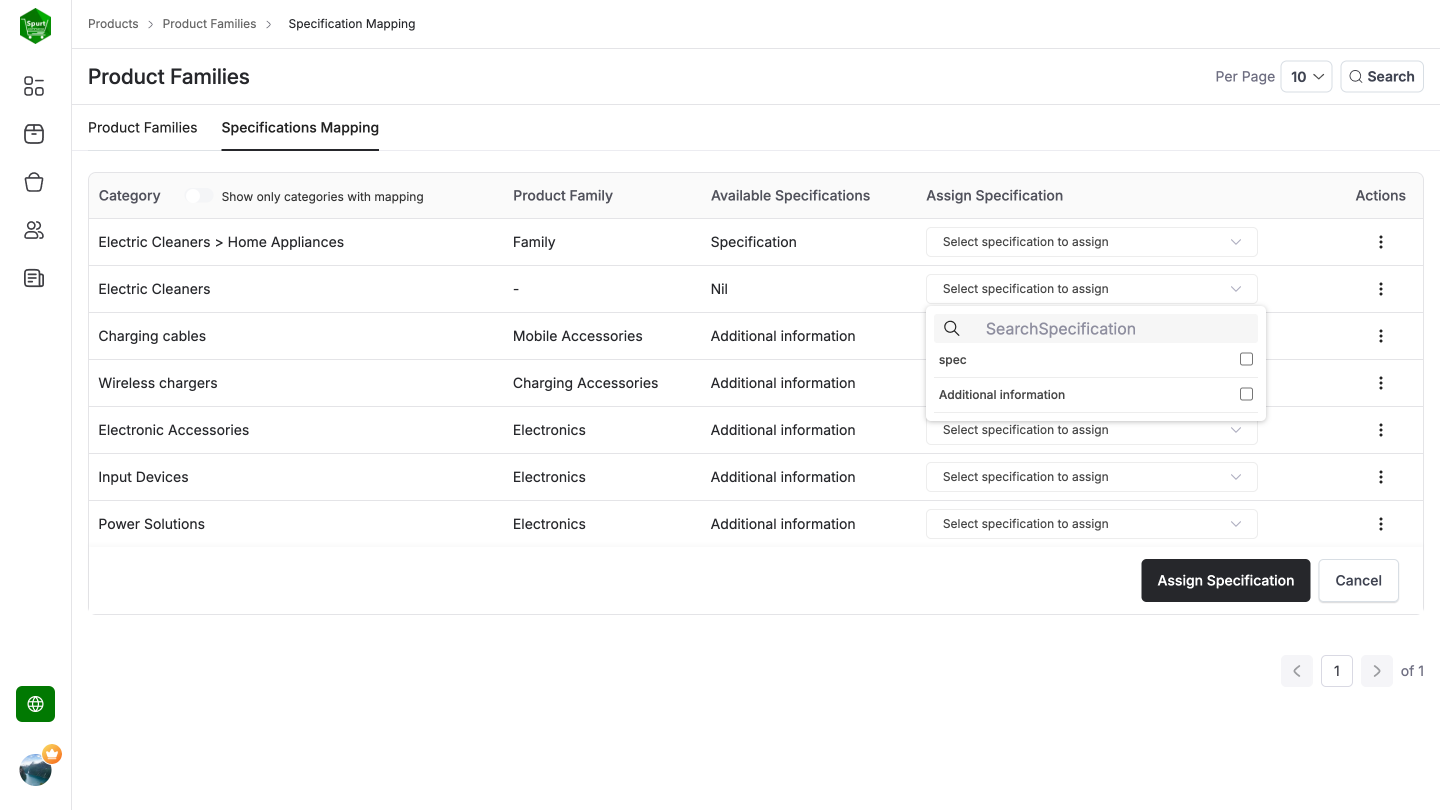
Task: Click the Spurt logo at top left
Action: (x=35, y=26)
